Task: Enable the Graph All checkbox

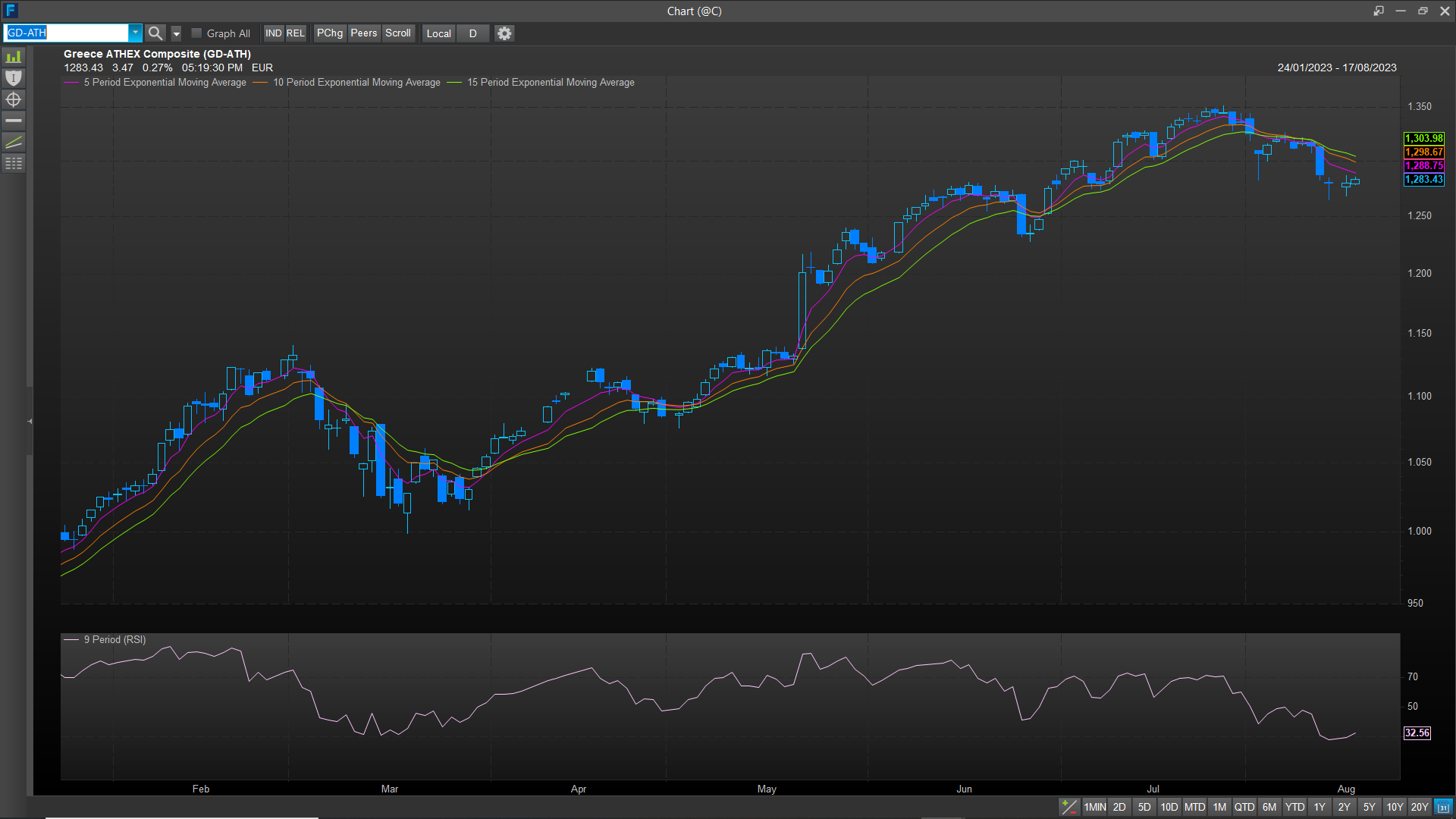Action: (196, 33)
